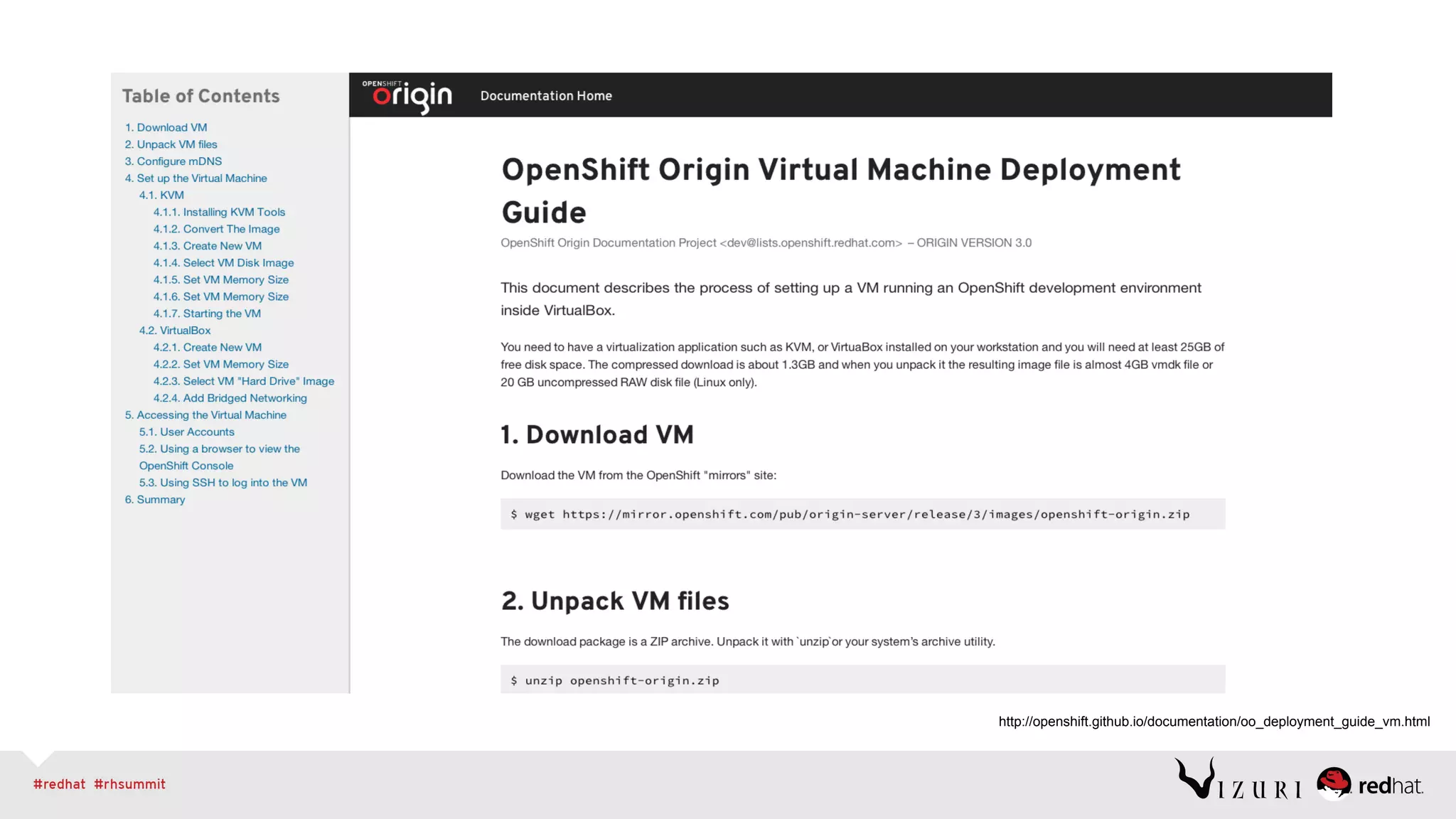Click the OpenShift Origin logo
Viewport: 1456px width, 819px height.
407,96
